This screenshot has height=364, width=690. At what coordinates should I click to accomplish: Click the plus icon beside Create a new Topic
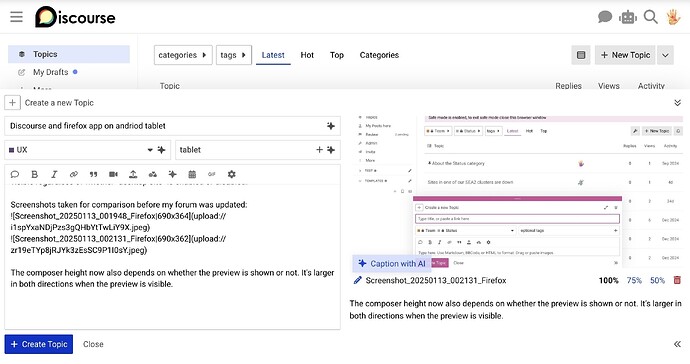click(12, 103)
